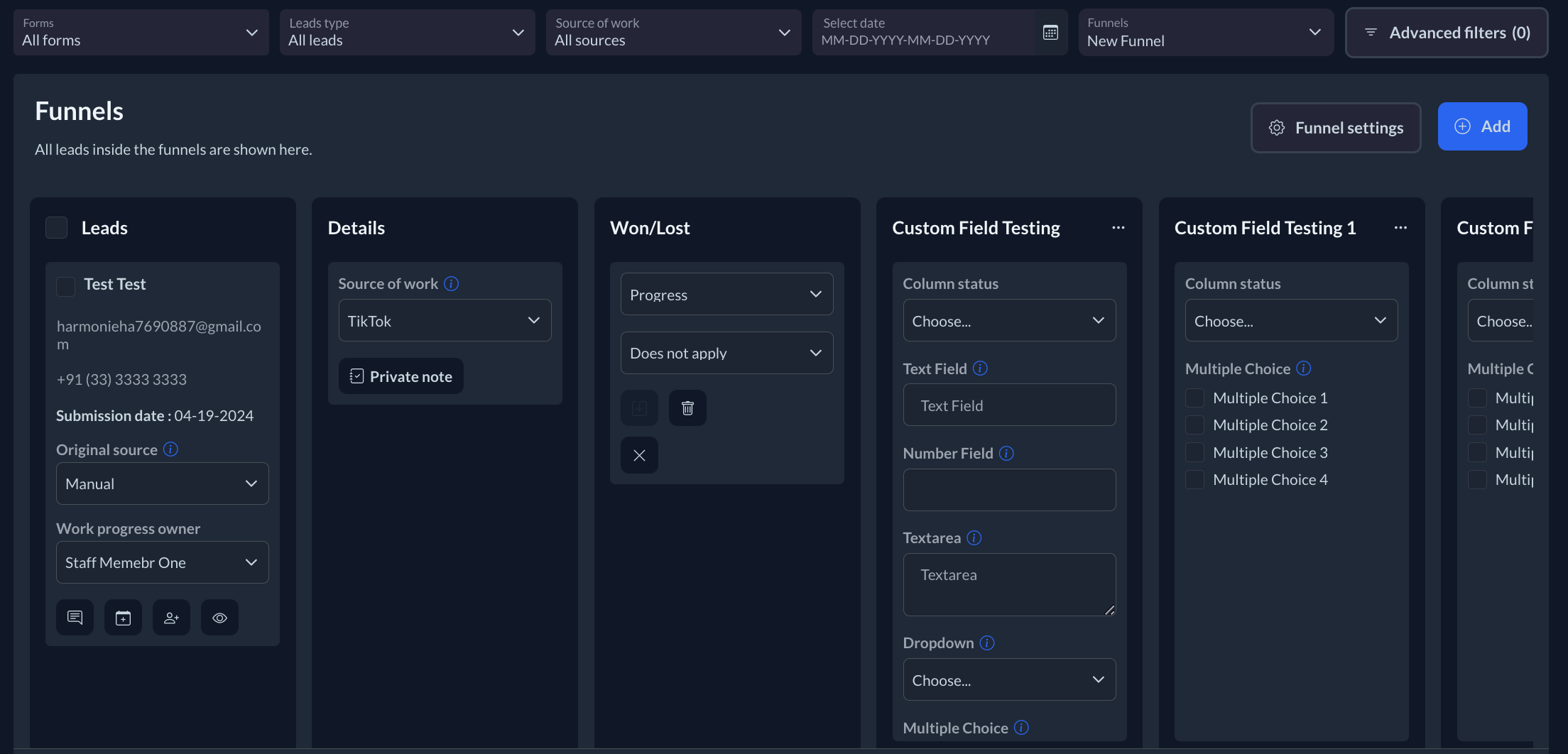Open three-dot menu for Custom Field Testing 1
The width and height of the screenshot is (1568, 754).
click(x=1400, y=228)
